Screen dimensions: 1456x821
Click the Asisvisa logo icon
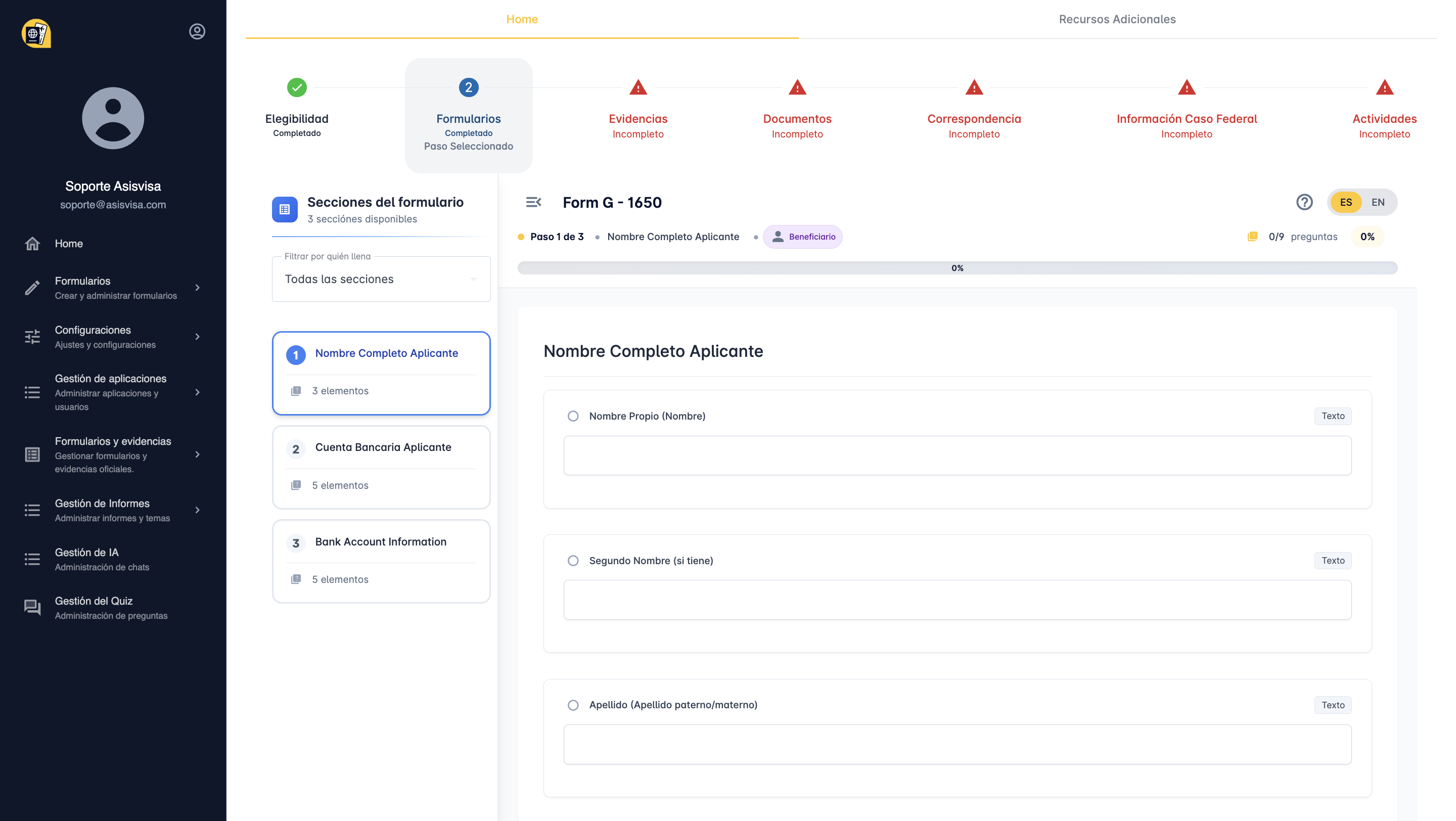coord(36,33)
